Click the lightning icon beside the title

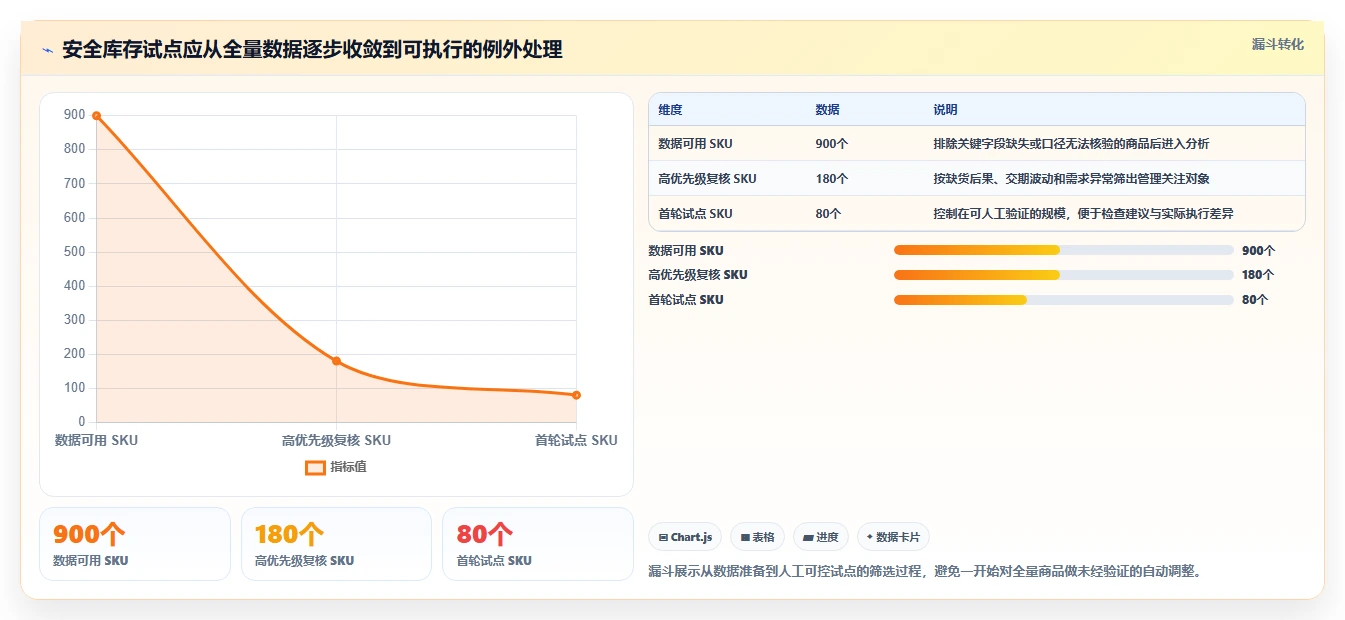coord(48,50)
